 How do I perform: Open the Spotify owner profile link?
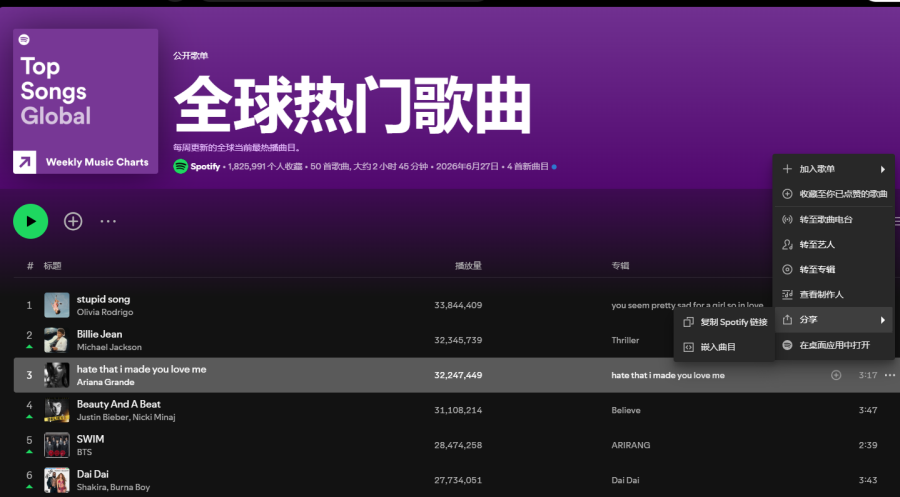tap(205, 166)
